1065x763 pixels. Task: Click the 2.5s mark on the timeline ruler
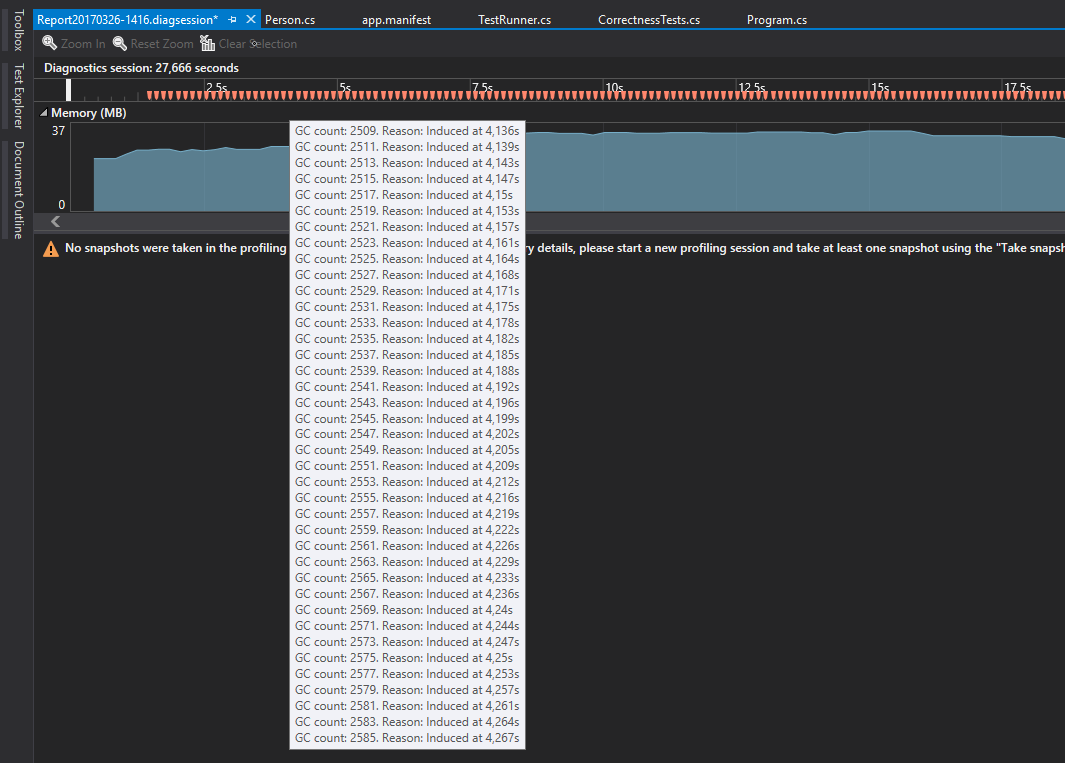point(217,87)
